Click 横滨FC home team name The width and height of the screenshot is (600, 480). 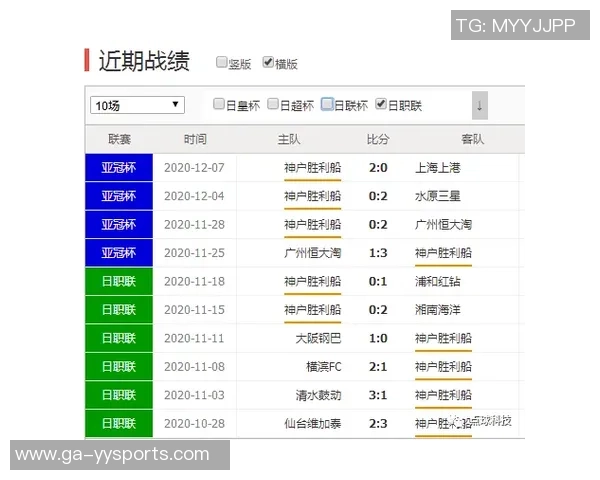[323, 367]
